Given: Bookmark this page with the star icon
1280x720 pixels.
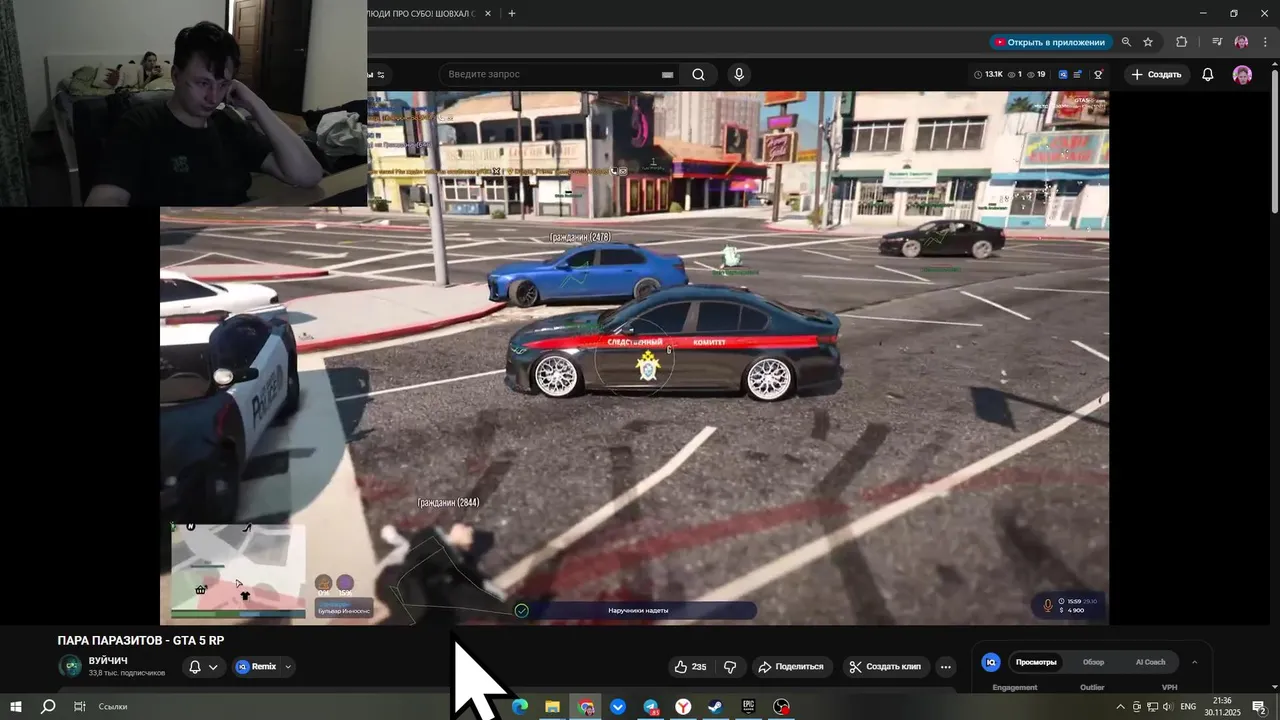Looking at the screenshot, I should click(x=1148, y=42).
